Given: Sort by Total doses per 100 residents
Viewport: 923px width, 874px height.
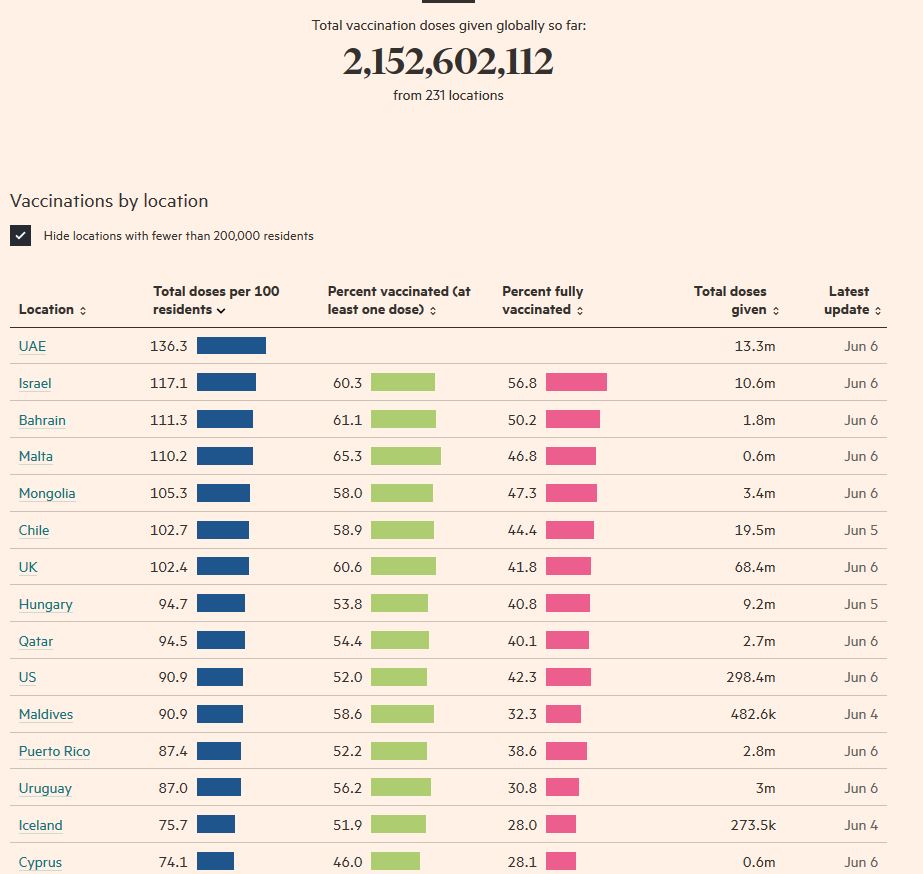Looking at the screenshot, I should coord(215,301).
